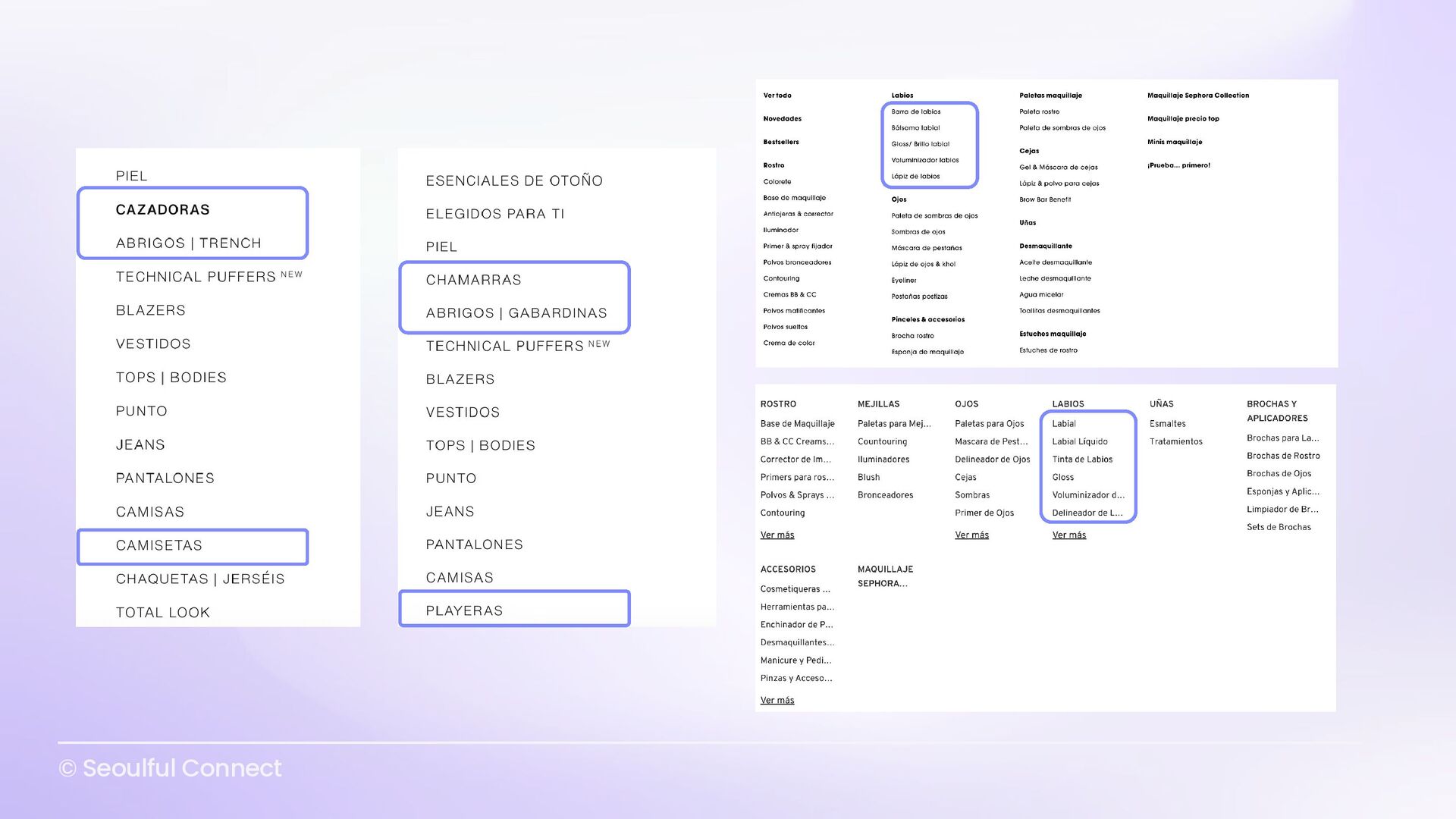Image resolution: width=1456 pixels, height=819 pixels.
Task: Open TOTAL LOOK in the left menu
Action: coord(162,613)
